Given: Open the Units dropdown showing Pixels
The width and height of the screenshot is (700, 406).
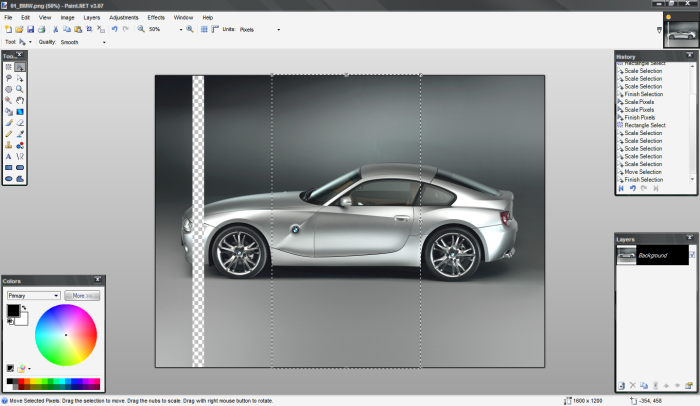Looking at the screenshot, I should pos(277,30).
